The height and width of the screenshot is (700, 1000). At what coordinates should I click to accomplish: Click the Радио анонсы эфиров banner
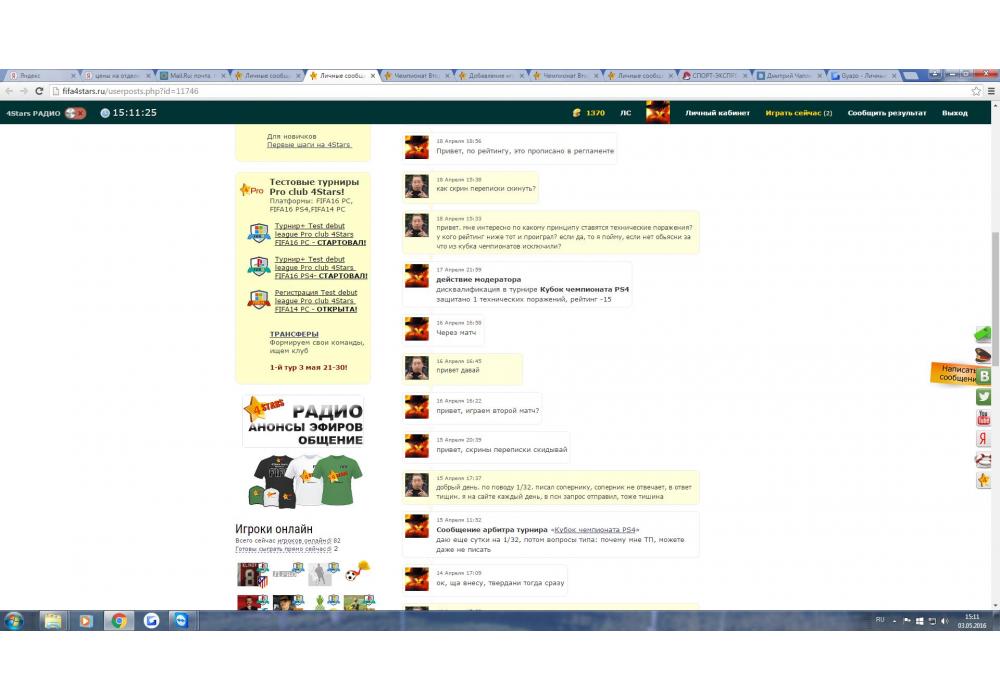[x=303, y=421]
